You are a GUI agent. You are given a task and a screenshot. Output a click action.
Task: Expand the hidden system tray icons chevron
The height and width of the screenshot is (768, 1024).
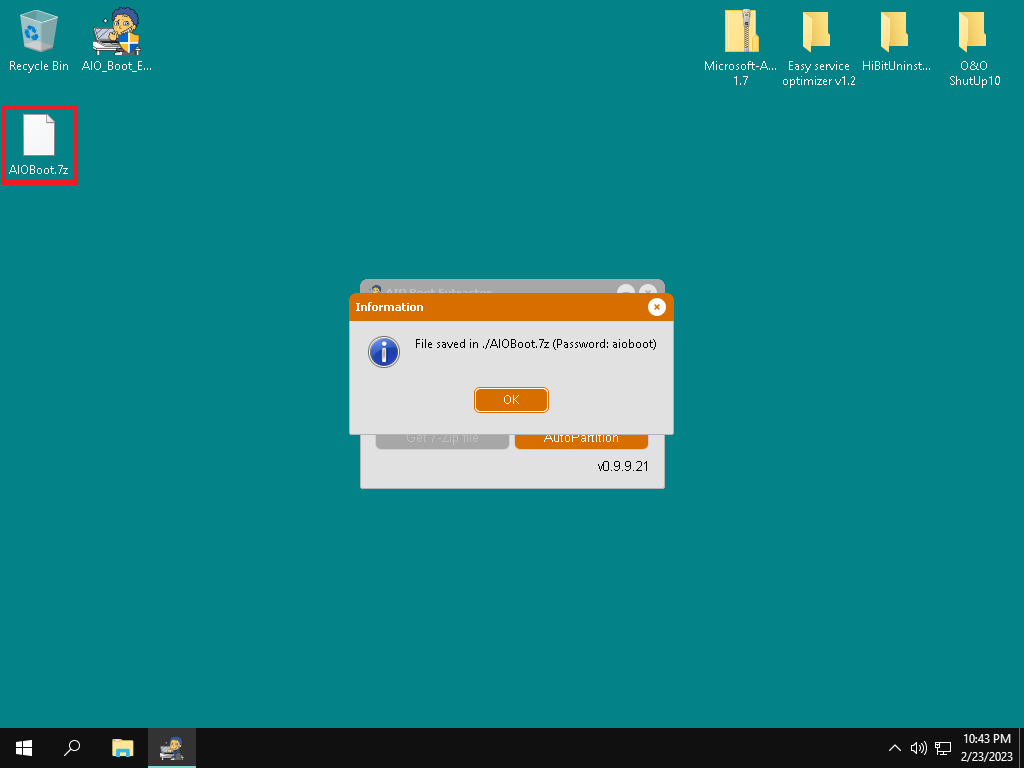pyautogui.click(x=895, y=748)
